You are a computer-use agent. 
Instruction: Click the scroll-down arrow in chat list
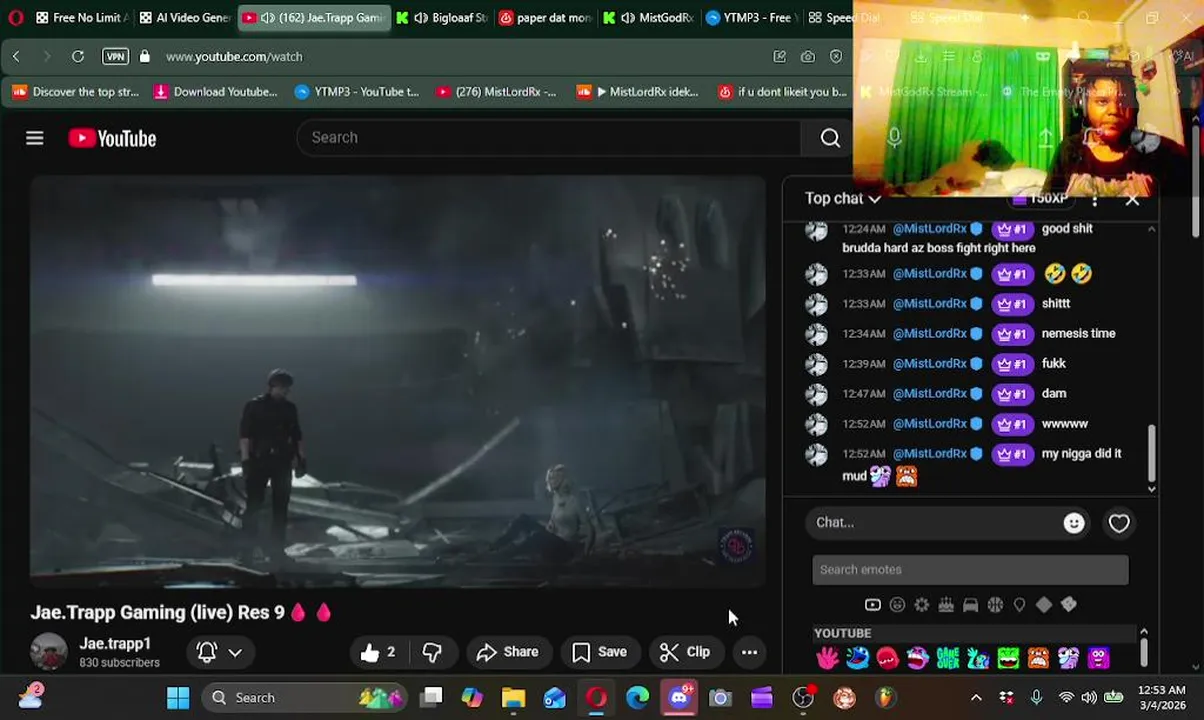[1151, 489]
